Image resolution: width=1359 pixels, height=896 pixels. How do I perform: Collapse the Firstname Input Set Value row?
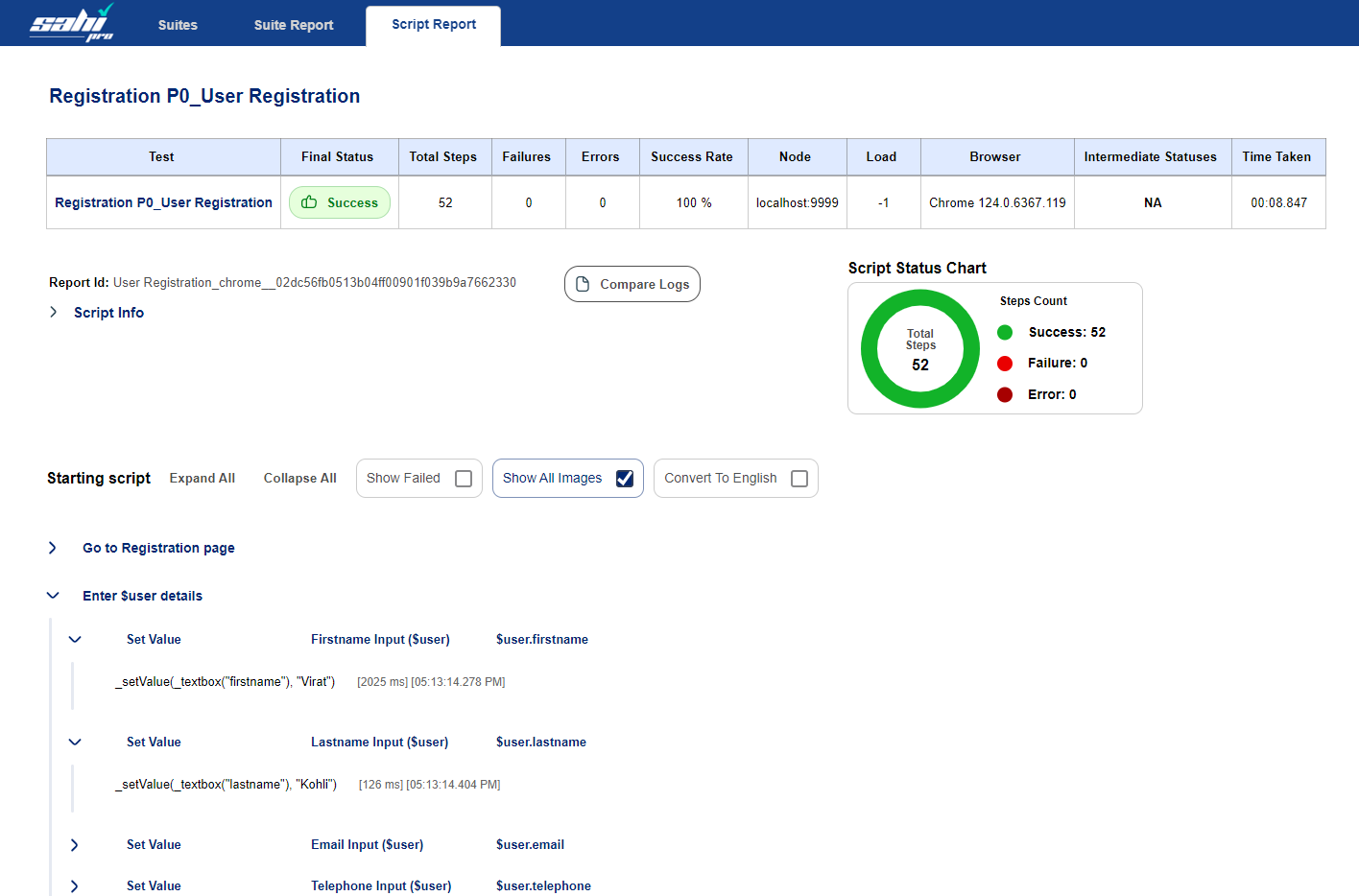pos(75,640)
